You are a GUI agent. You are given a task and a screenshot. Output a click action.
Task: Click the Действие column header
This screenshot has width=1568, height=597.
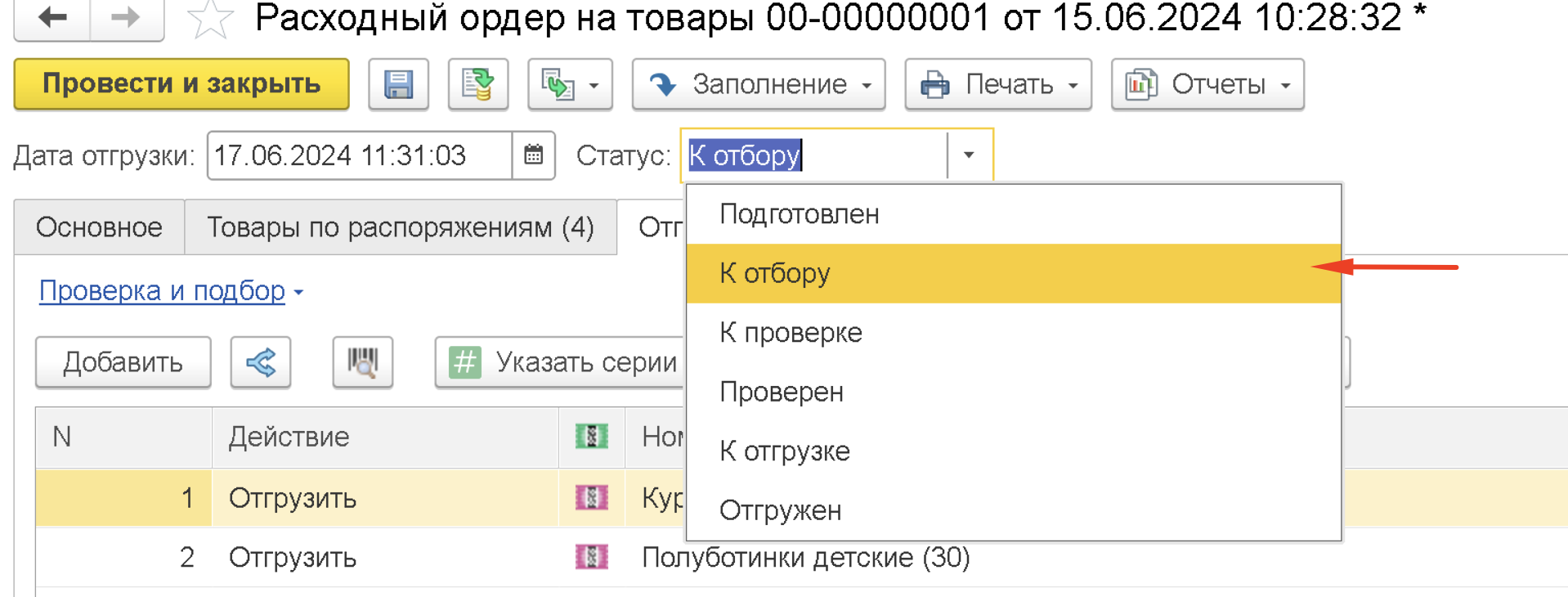coord(385,438)
